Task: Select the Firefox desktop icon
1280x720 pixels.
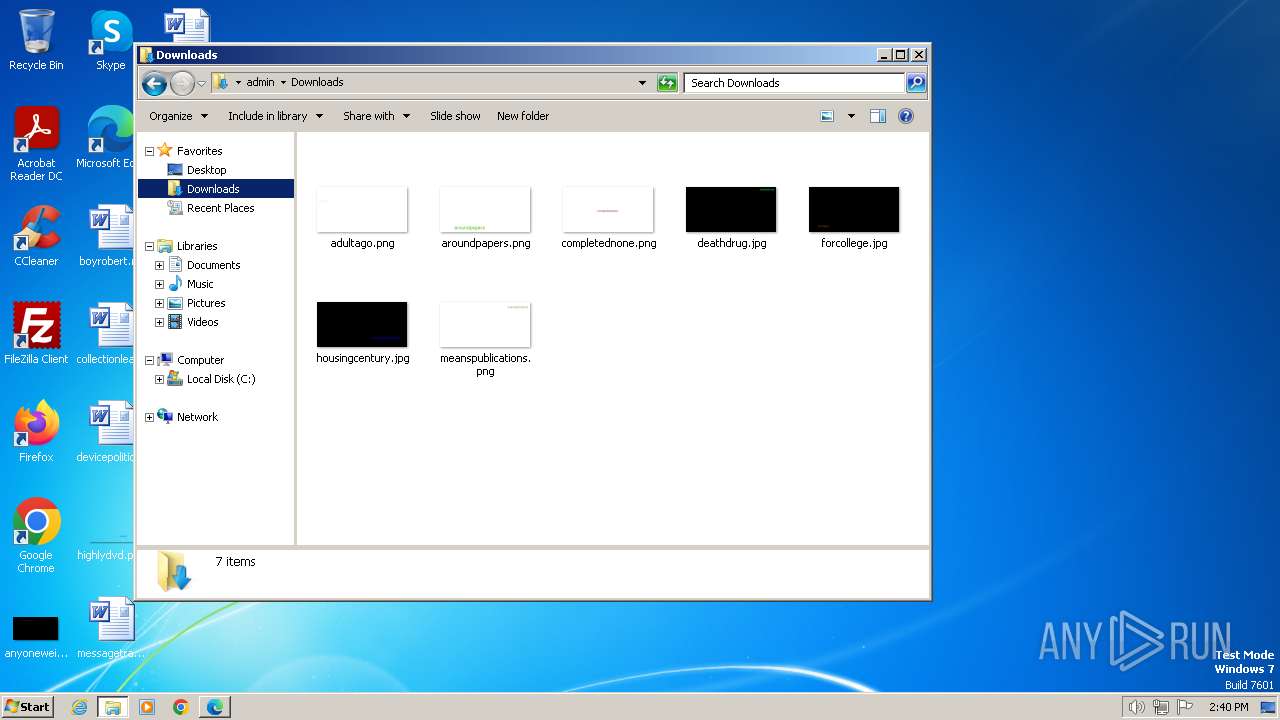Action: pos(36,432)
